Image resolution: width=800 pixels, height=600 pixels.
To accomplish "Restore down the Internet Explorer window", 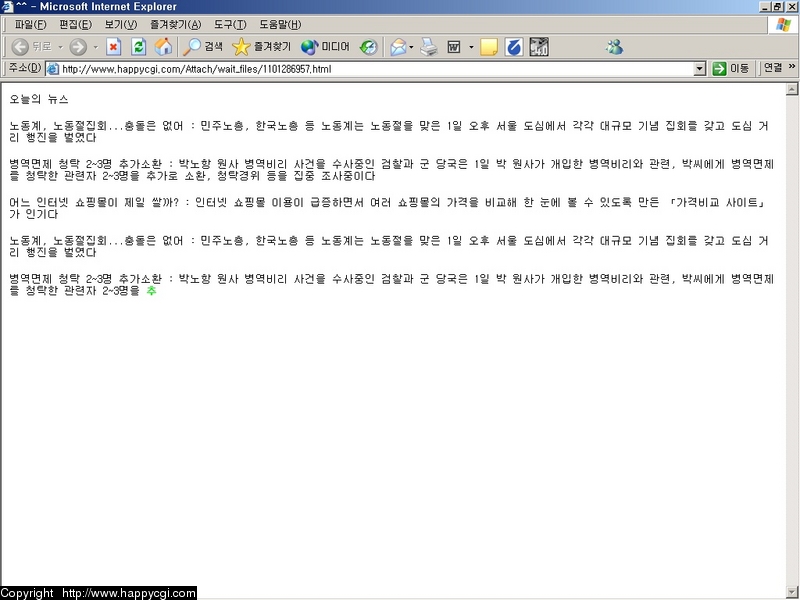I will (x=777, y=7).
